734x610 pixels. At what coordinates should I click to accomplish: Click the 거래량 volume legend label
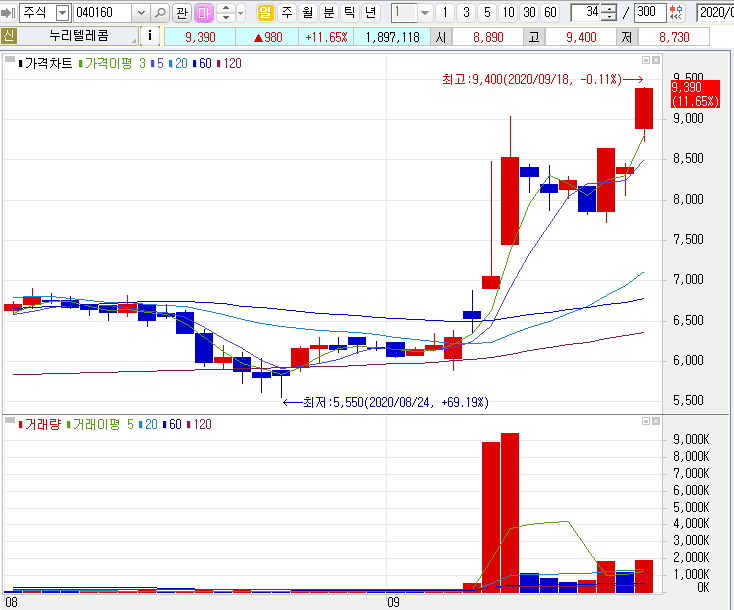40,424
